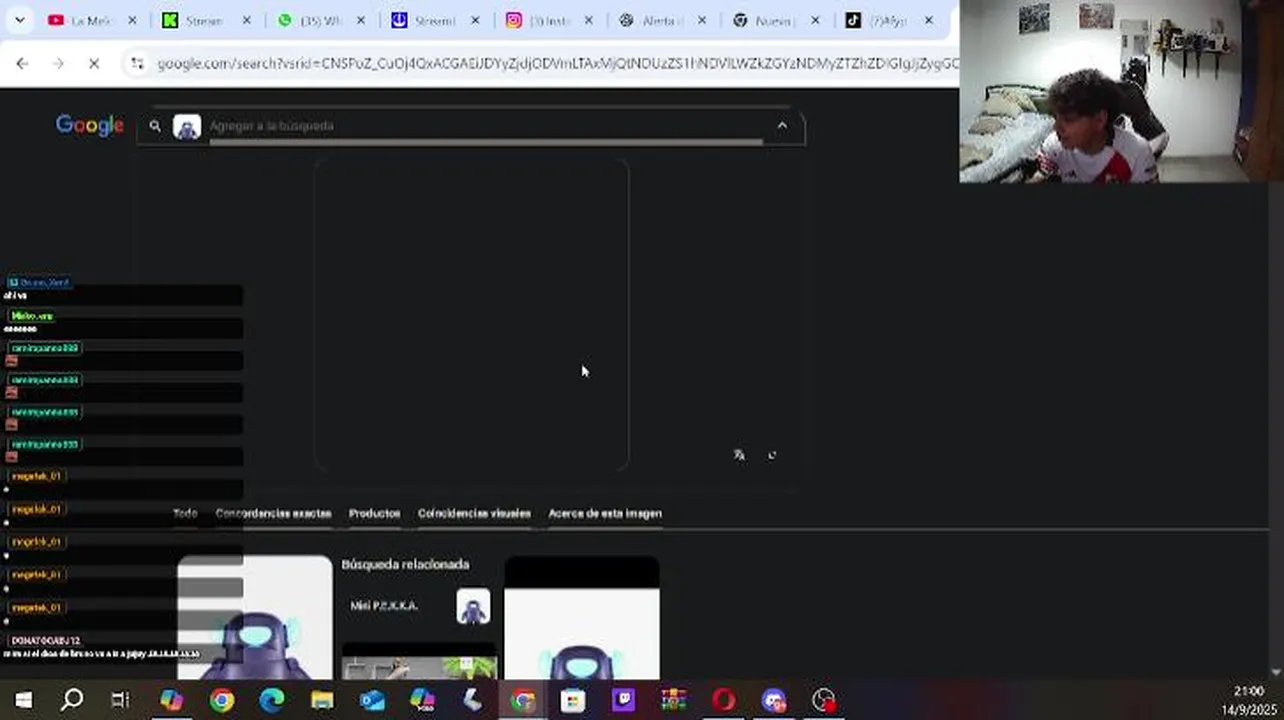1284x720 pixels.
Task: Click the webcam overlay video feed
Action: (1121, 91)
